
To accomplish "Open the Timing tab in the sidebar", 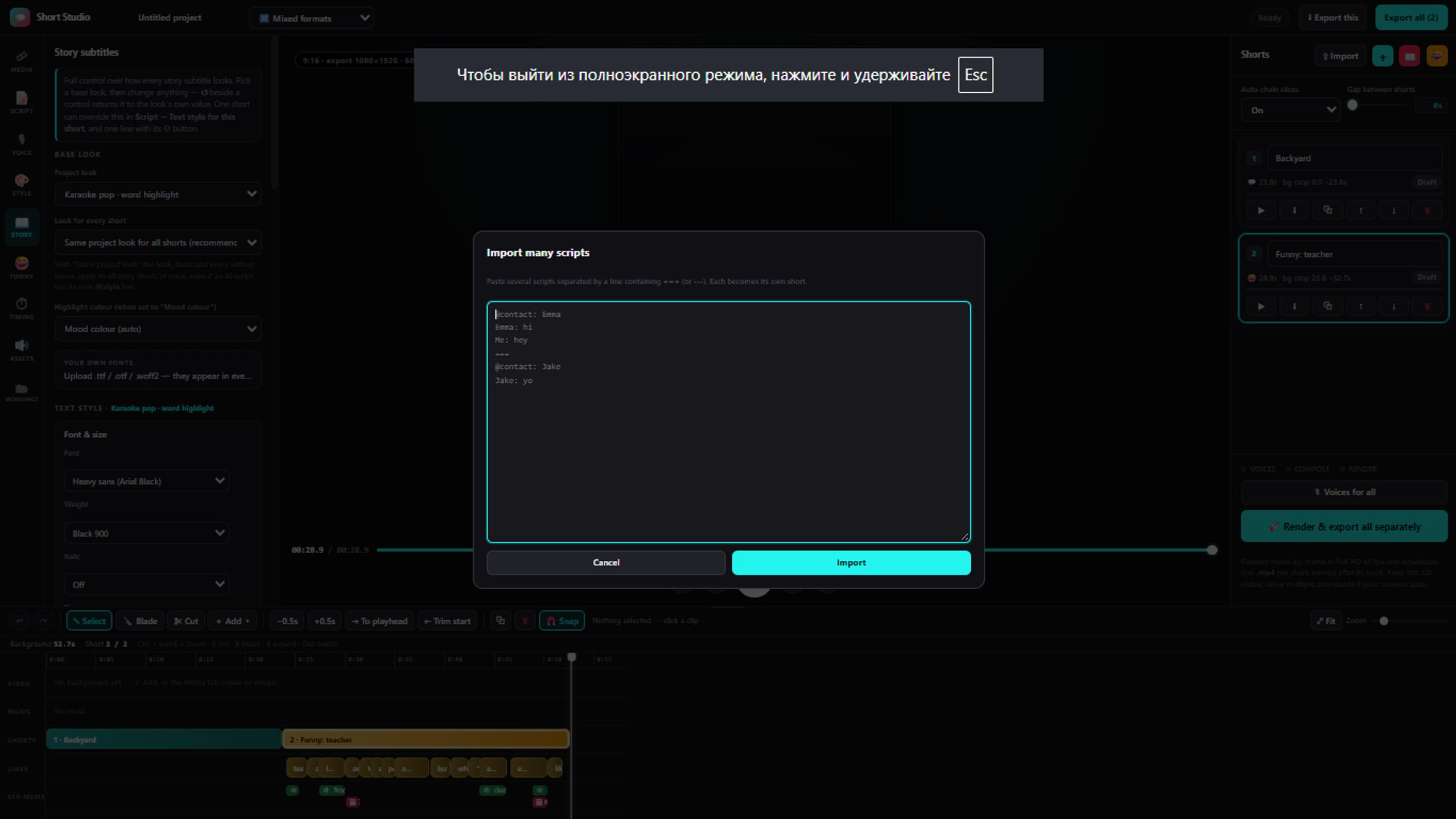I will coord(22,309).
